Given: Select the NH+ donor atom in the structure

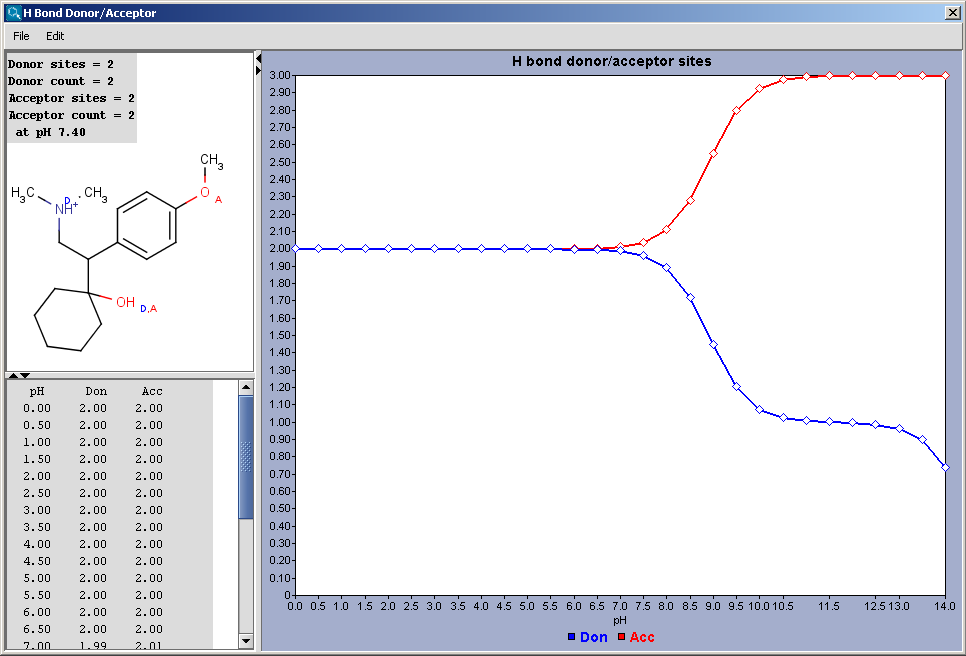Looking at the screenshot, I should coord(65,209).
